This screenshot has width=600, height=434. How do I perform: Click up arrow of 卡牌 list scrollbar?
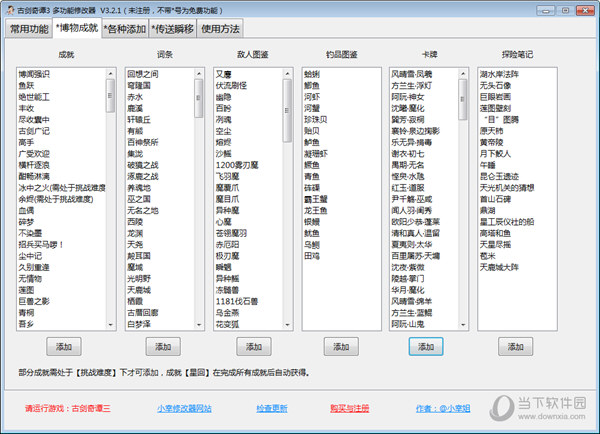click(x=463, y=73)
